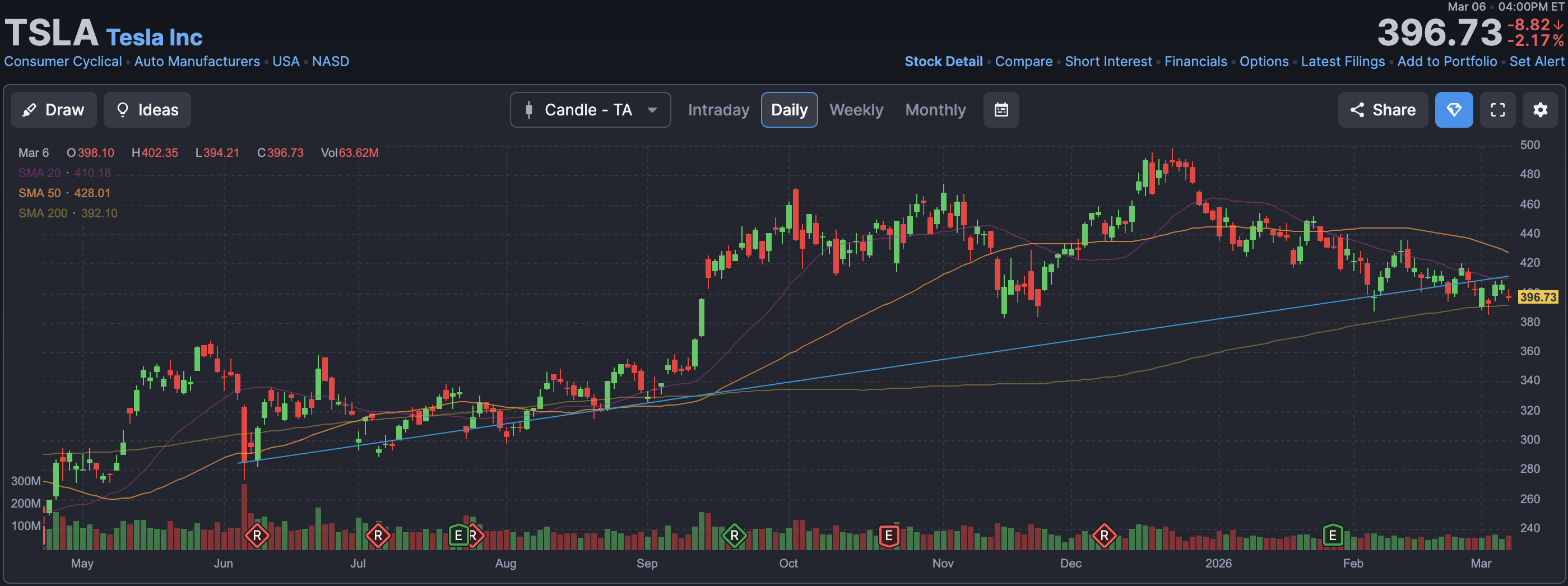The height and width of the screenshot is (586, 1568).
Task: Click the USA country link
Action: coord(286,62)
